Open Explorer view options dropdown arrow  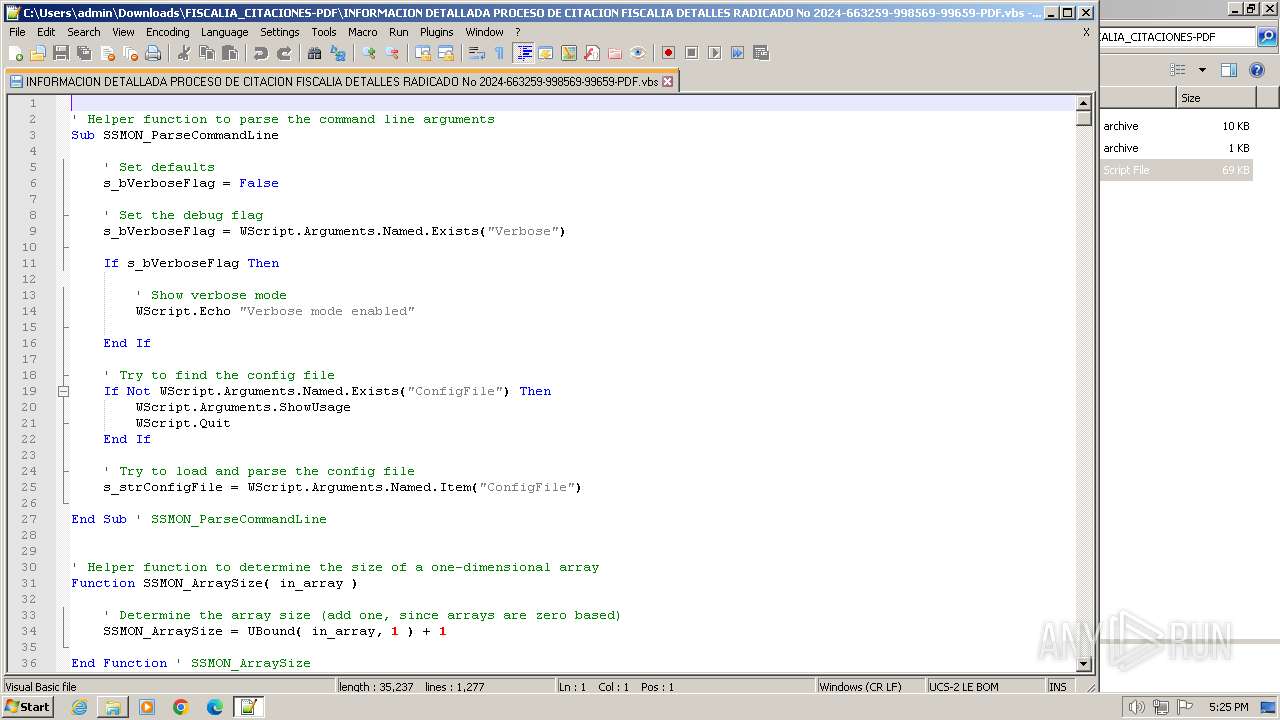coord(1202,70)
